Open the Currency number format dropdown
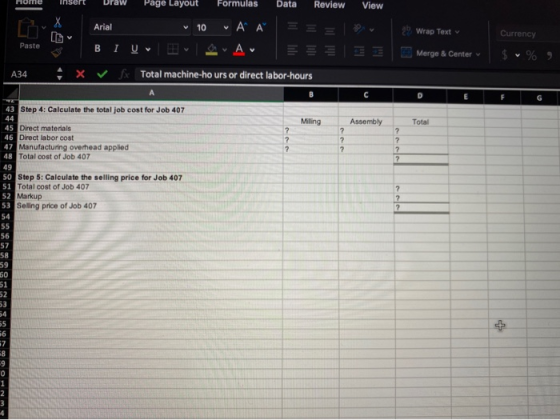 tap(528, 34)
